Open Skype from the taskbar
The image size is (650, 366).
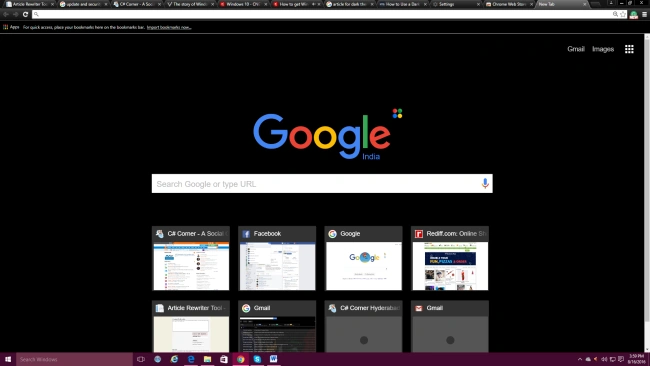point(257,359)
